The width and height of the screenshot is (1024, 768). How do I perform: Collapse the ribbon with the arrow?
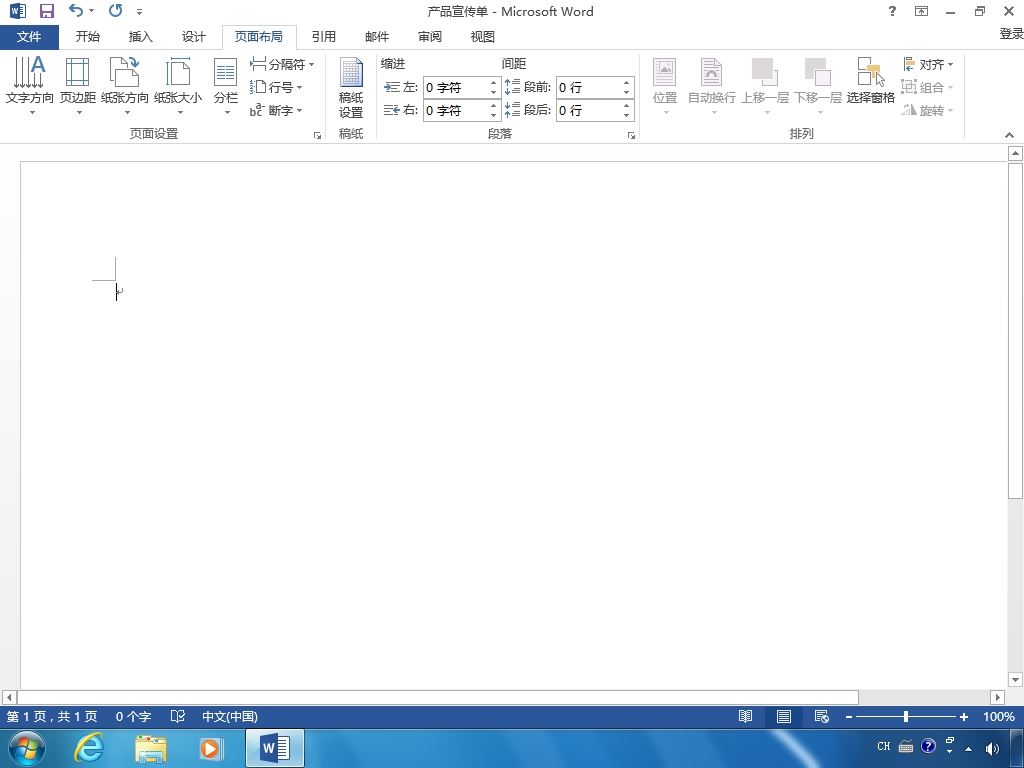[x=1010, y=135]
